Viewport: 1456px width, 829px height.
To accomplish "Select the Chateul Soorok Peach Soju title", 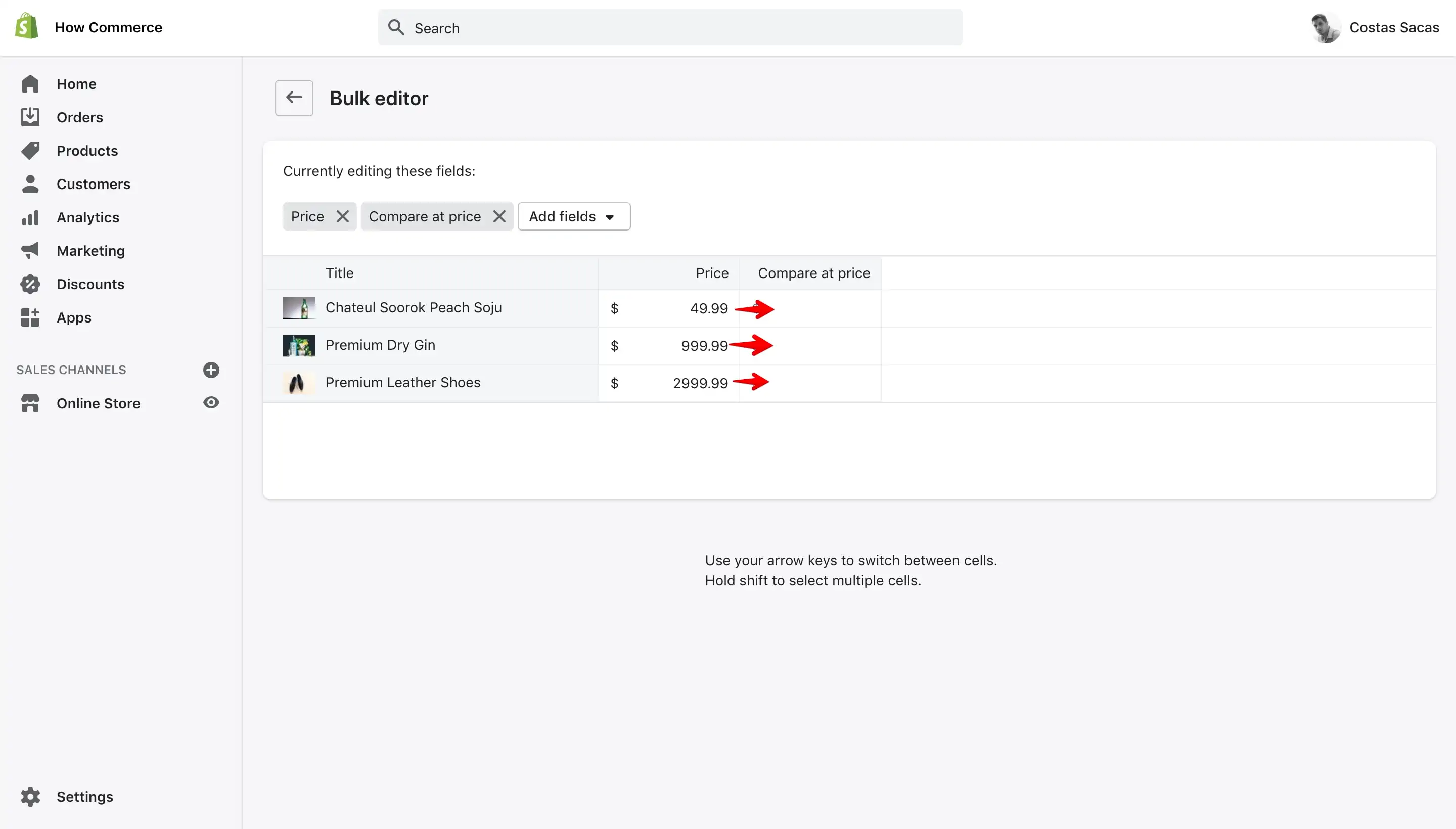I will pos(414,307).
